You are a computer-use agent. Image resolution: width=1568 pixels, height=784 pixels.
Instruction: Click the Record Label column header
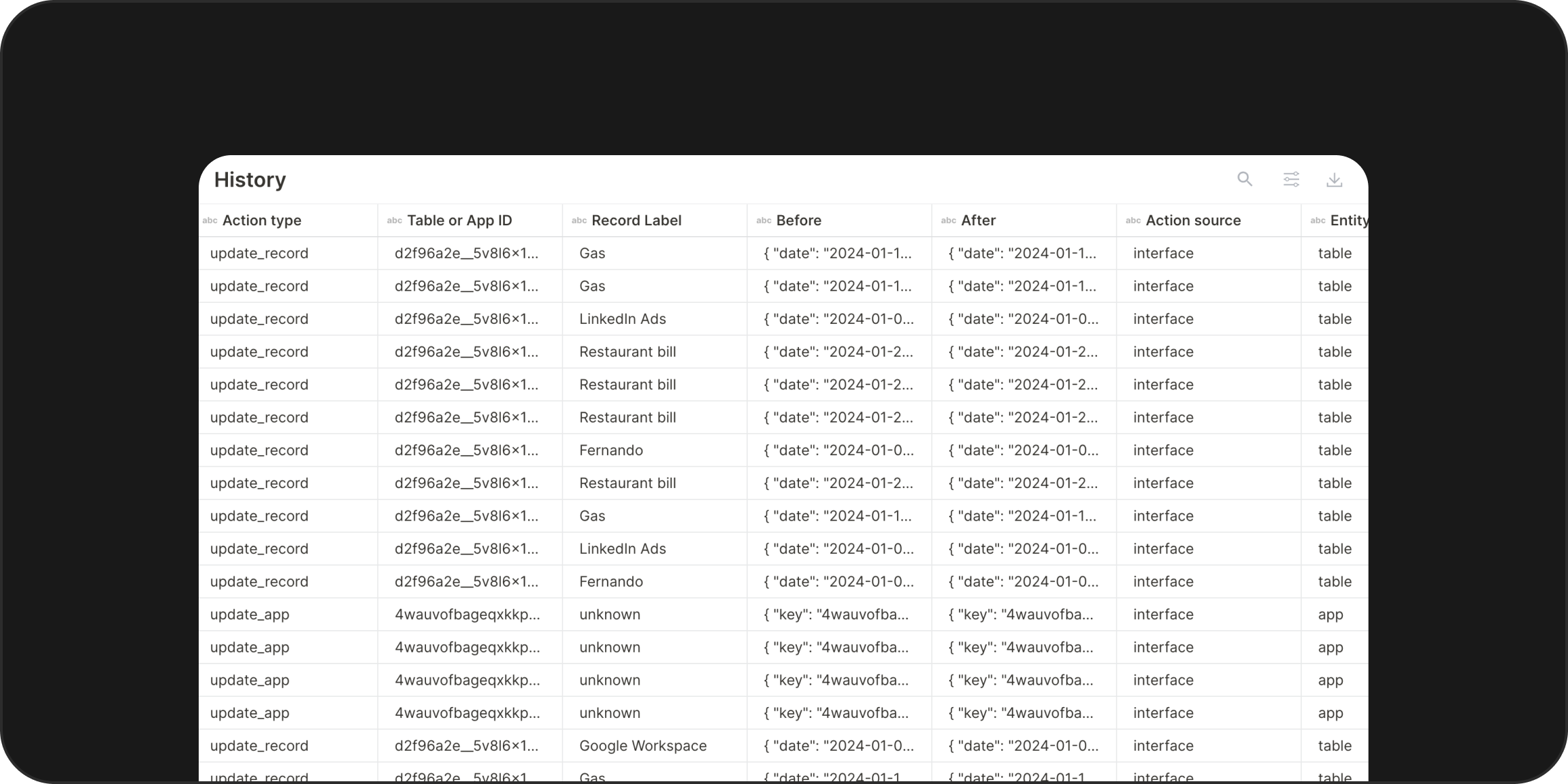pos(636,220)
